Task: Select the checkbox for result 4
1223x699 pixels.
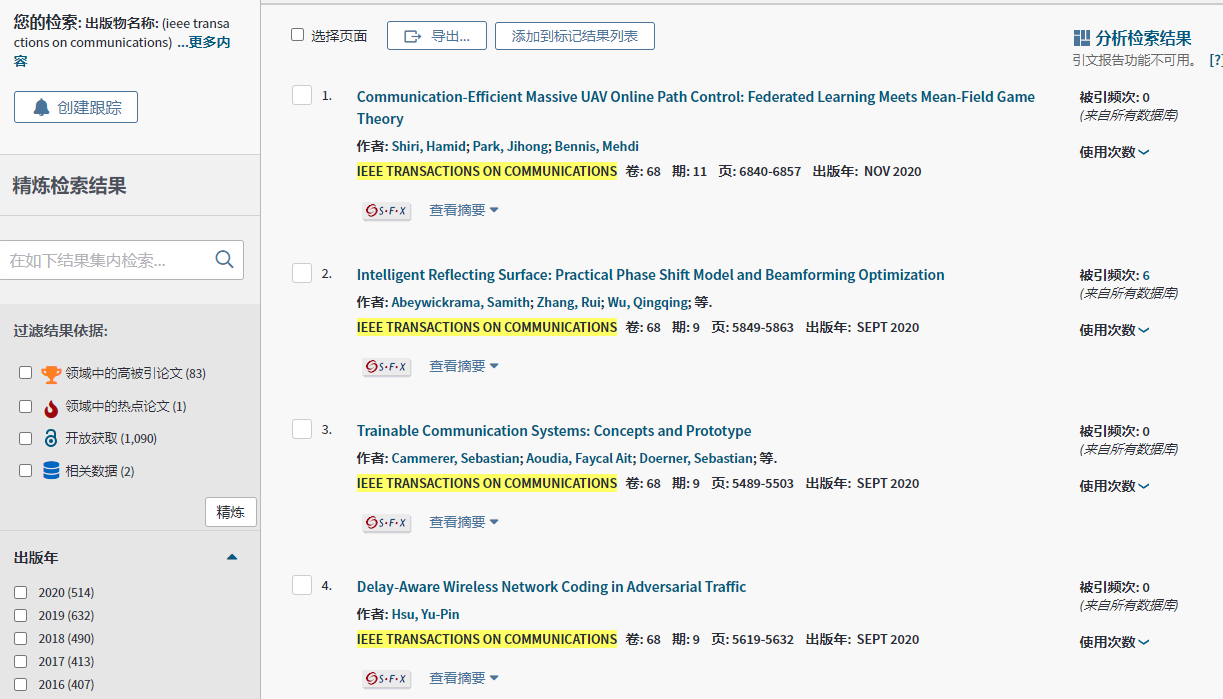Action: [302, 585]
